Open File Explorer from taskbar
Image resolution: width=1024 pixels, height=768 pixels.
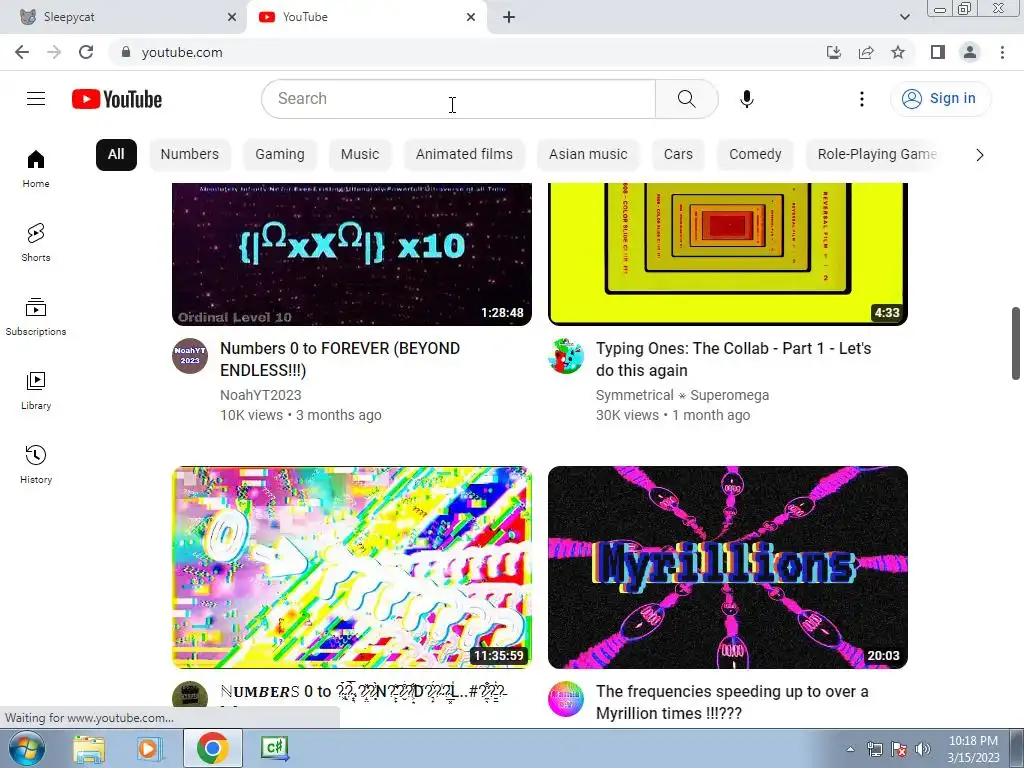click(89, 749)
